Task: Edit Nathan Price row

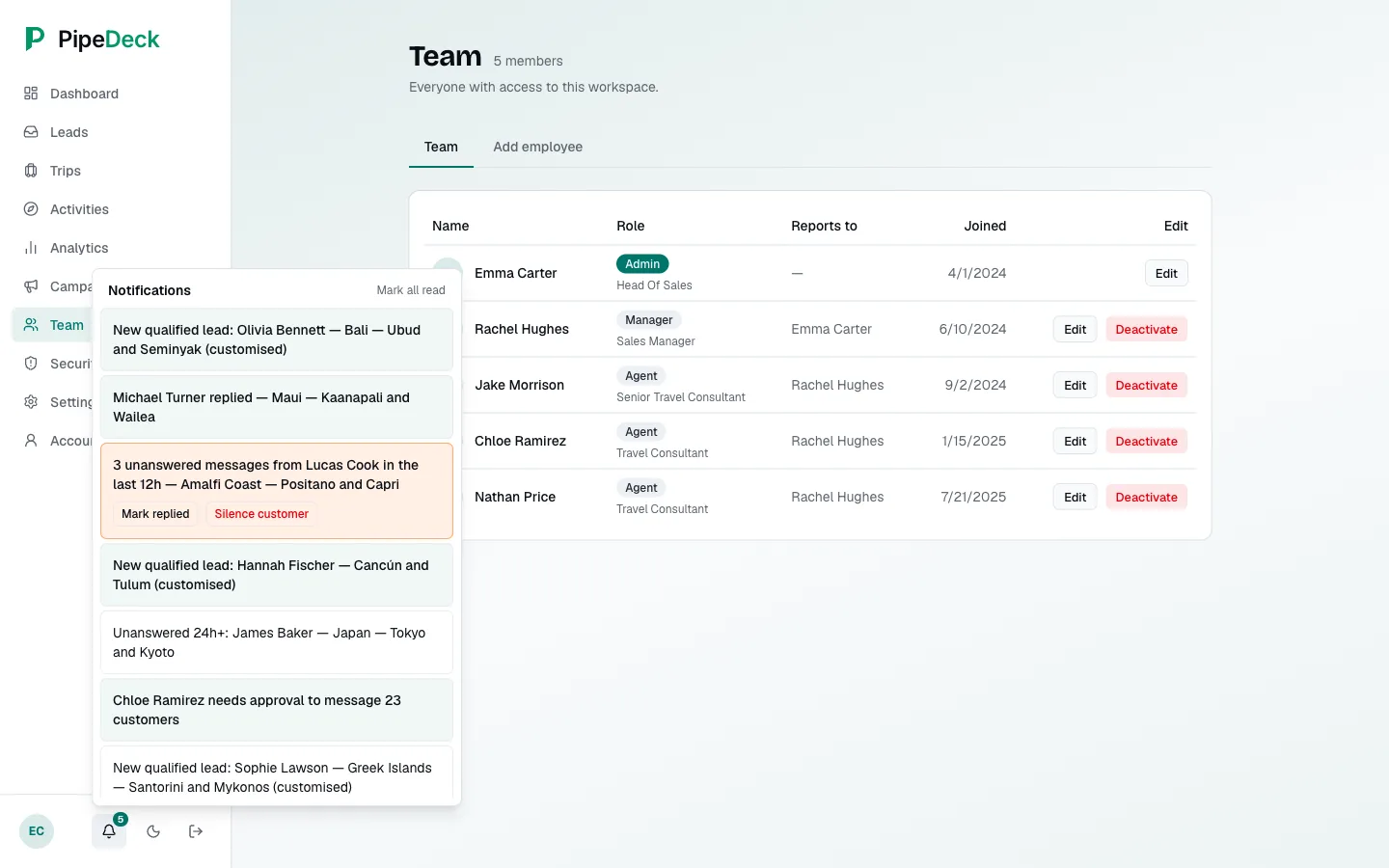Action: [1075, 497]
